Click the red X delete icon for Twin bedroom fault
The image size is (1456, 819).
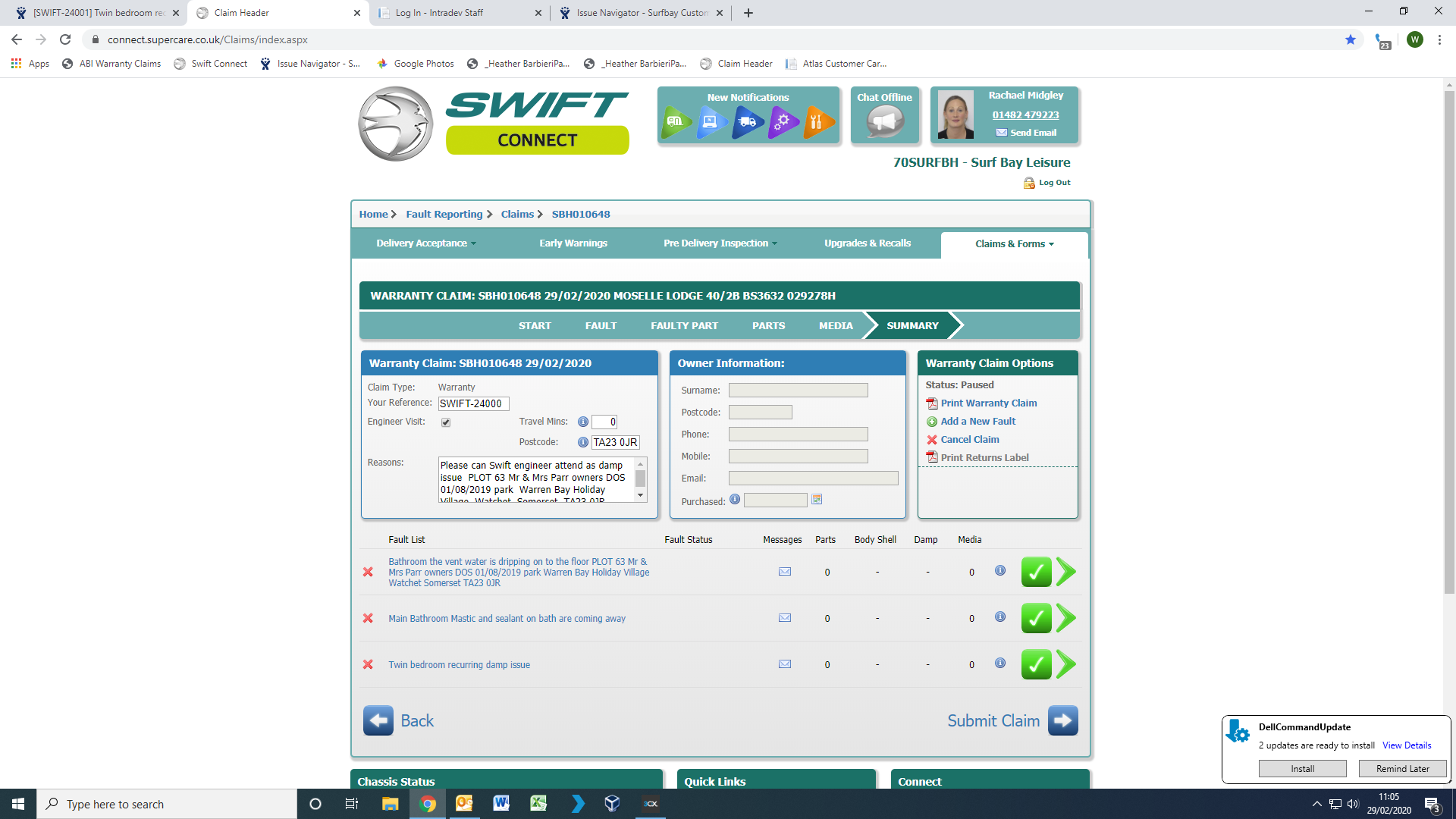click(368, 664)
